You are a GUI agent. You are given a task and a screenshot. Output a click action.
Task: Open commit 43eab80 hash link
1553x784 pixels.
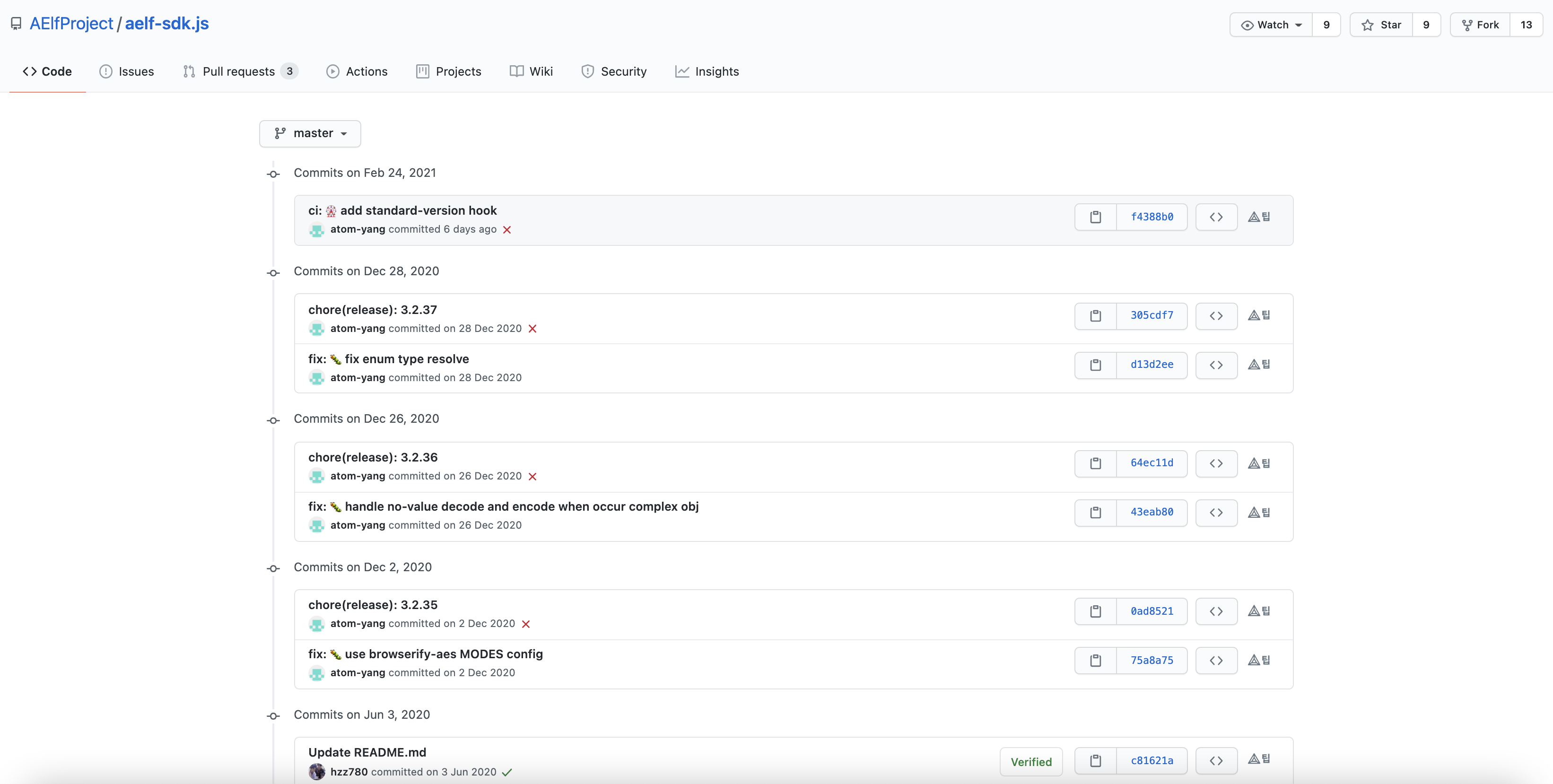(x=1152, y=513)
